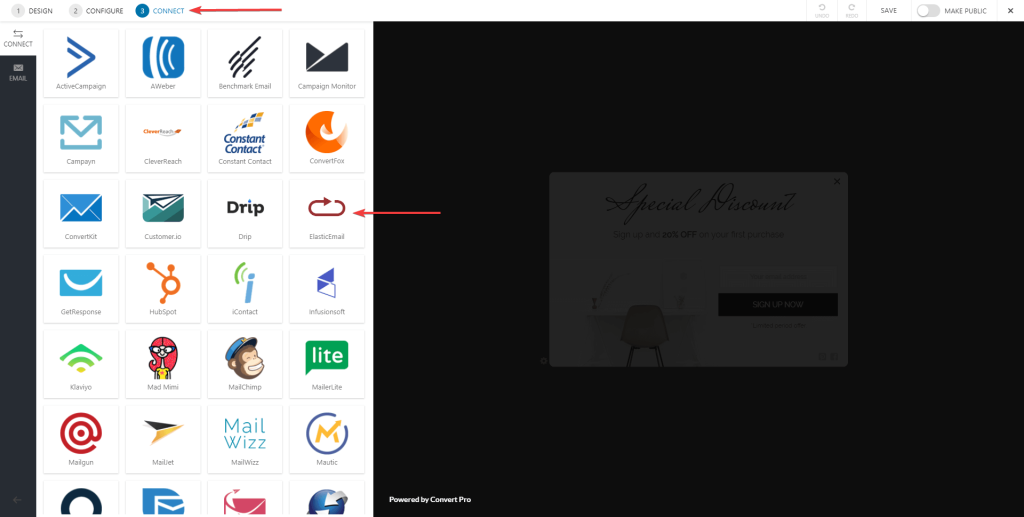Choose the MailJet integration
The image size is (1024, 517).
coord(163,439)
